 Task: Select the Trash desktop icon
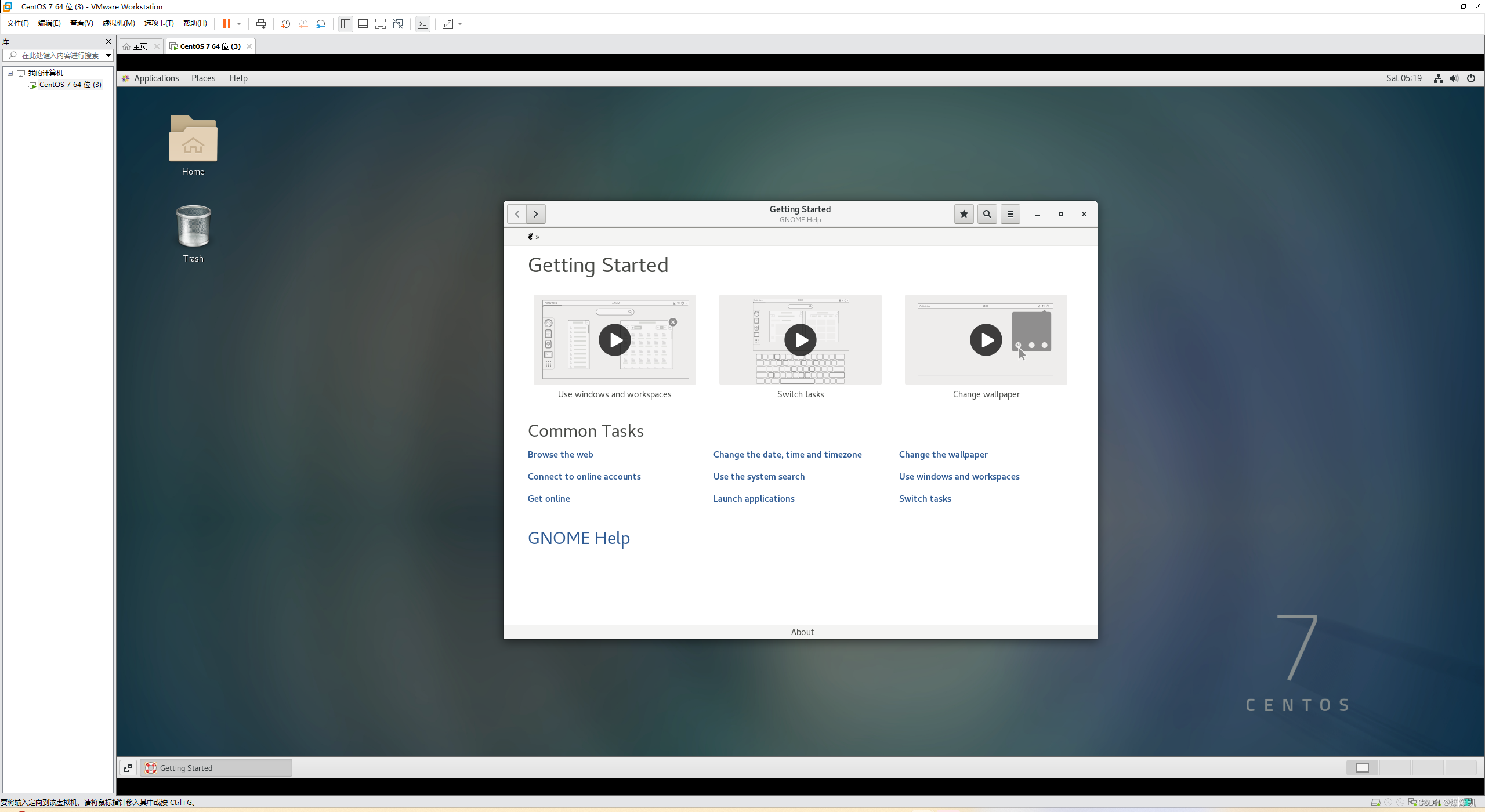193,234
